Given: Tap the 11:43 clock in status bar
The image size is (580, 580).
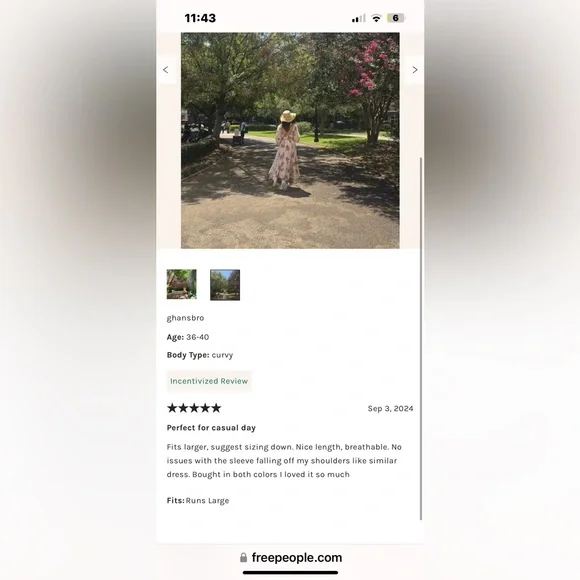Looking at the screenshot, I should click(200, 18).
